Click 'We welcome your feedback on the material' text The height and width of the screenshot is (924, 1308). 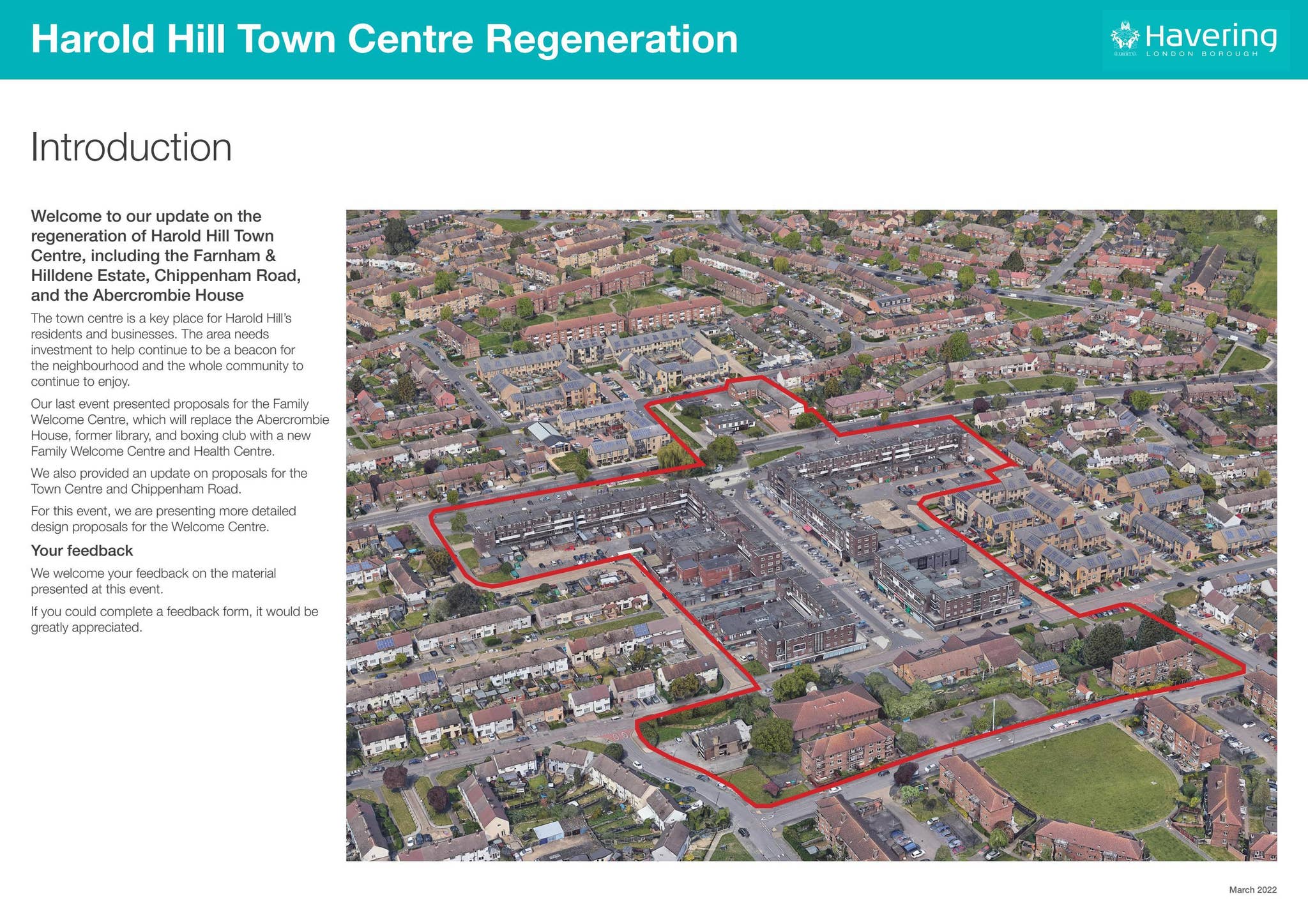[x=153, y=581]
